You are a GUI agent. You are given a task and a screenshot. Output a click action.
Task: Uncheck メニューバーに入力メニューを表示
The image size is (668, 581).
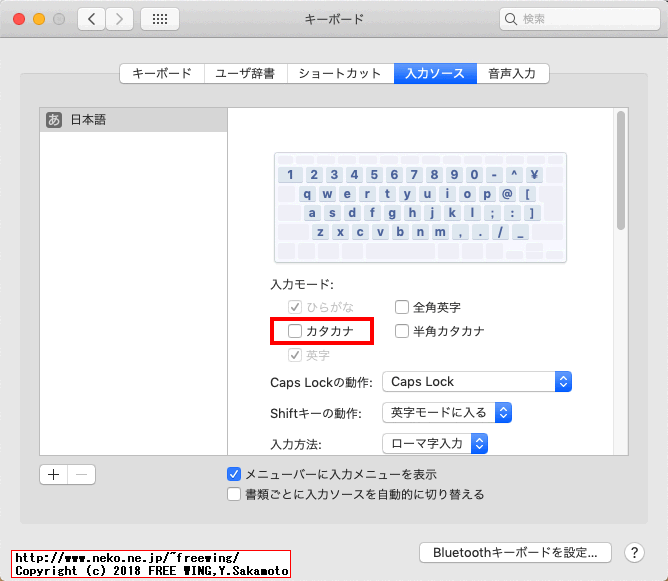click(234, 474)
